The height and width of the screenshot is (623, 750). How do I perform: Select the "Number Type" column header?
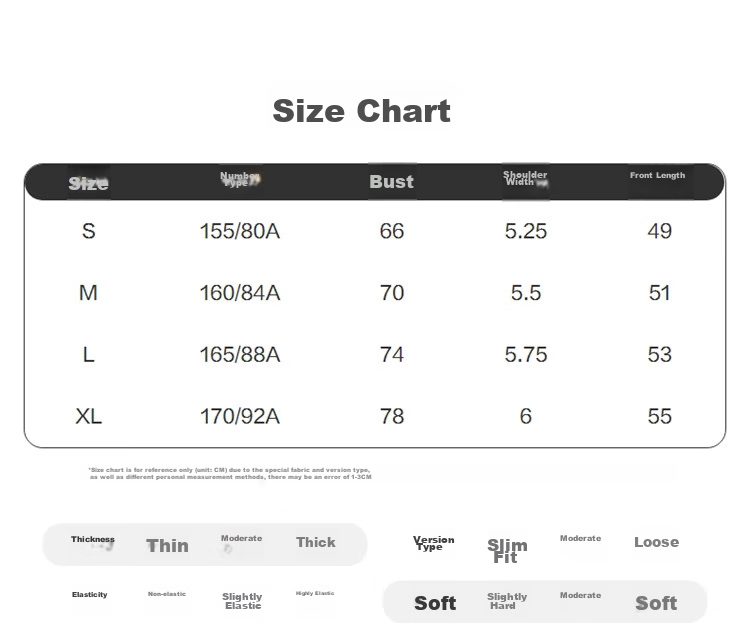[x=240, y=179]
